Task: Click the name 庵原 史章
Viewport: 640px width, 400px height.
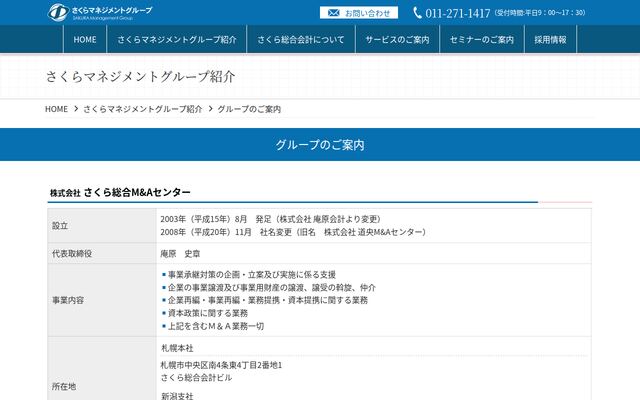Action: click(180, 254)
